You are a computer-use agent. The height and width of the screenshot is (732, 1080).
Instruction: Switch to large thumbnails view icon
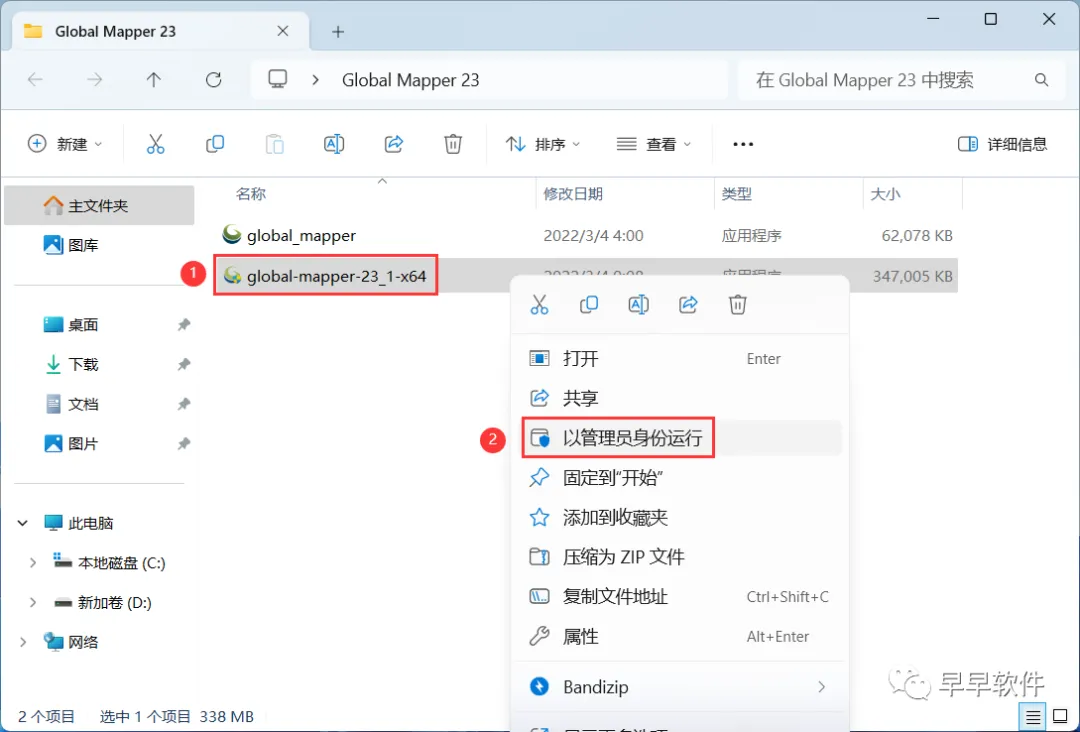click(1060, 717)
